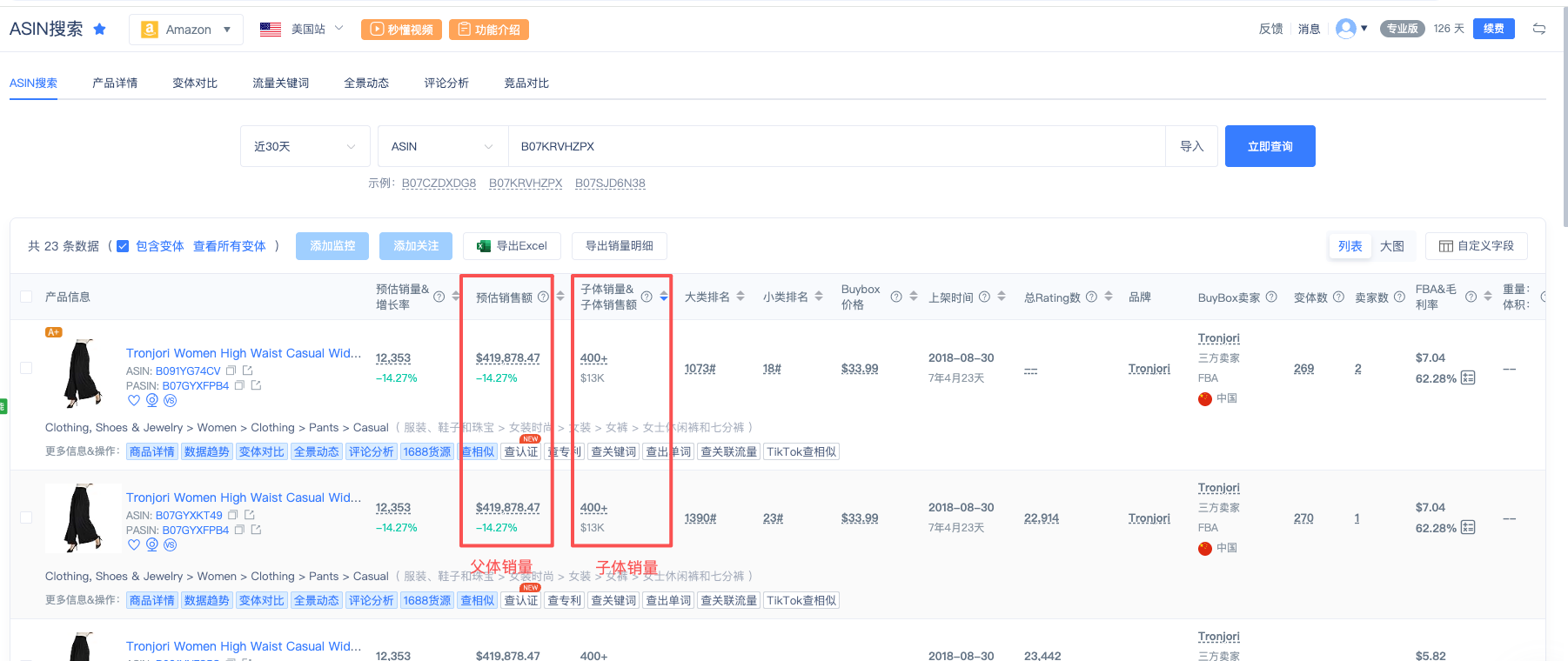Copy the first row's PASIN B07GYXFPB4
This screenshot has width=1568, height=661.
239,385
